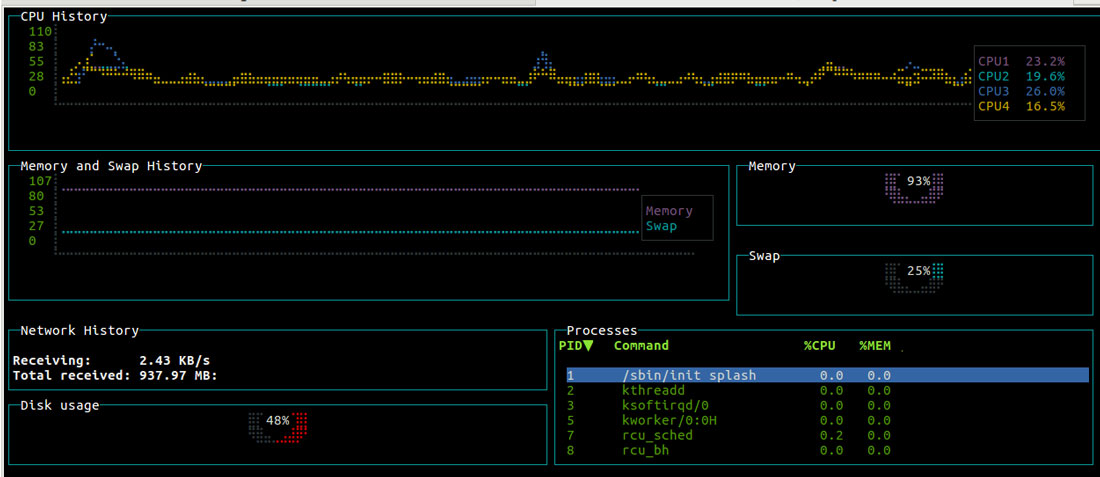Click the 93% memory donut gauge
Viewport: 1100px width, 477px height.
916,188
